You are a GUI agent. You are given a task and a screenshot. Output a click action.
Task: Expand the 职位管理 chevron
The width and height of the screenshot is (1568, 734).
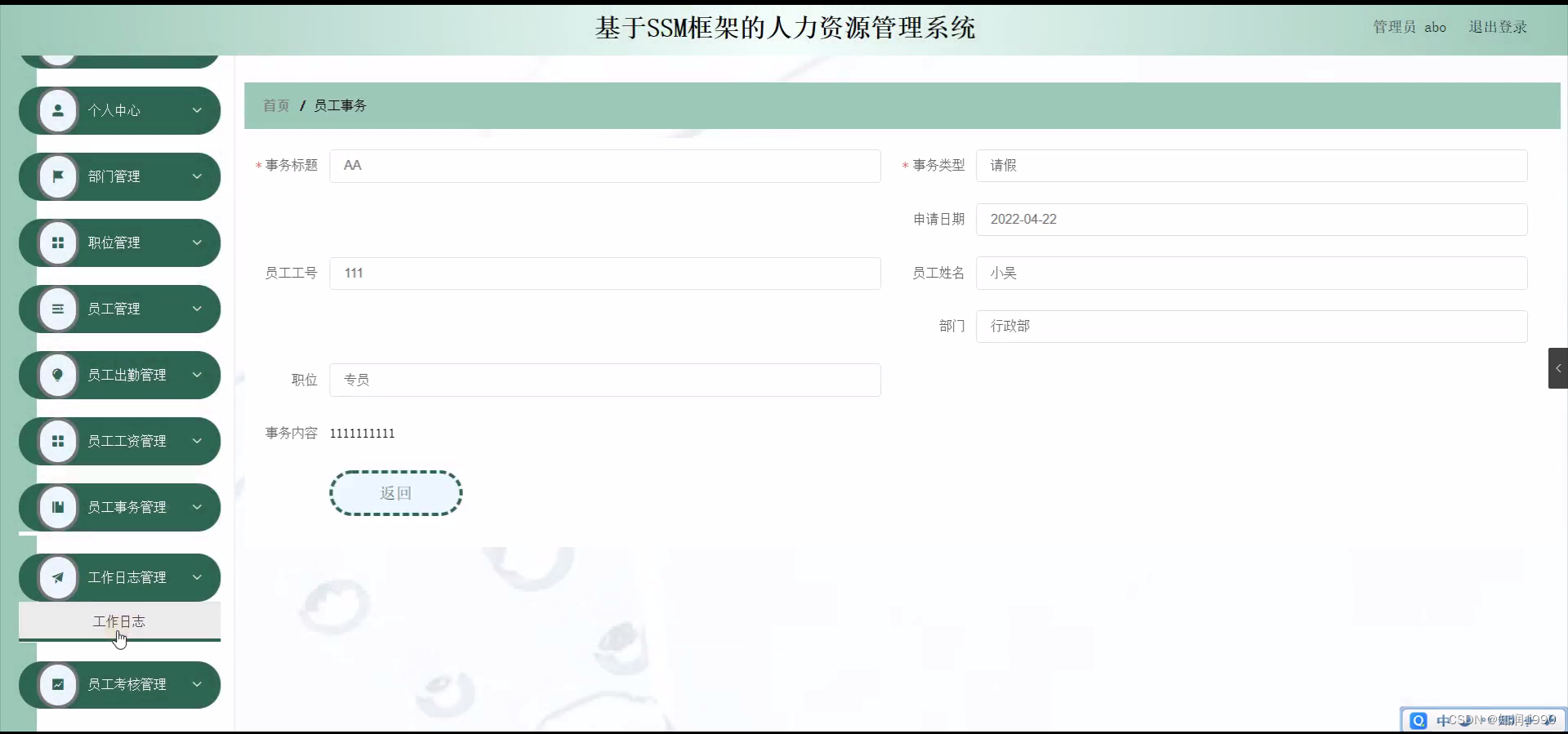(197, 242)
